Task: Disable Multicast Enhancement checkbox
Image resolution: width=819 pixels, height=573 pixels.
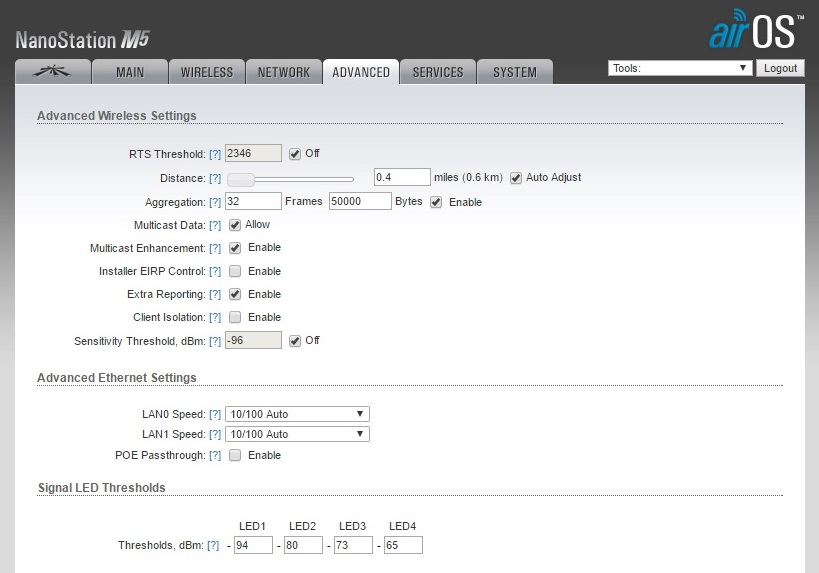Action: (235, 248)
